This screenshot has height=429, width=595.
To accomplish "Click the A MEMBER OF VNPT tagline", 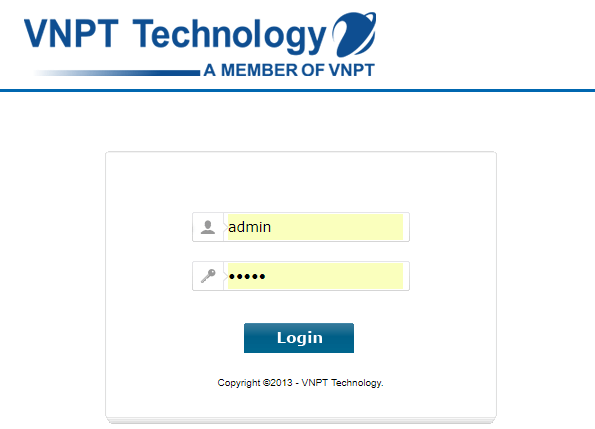I will (x=289, y=70).
